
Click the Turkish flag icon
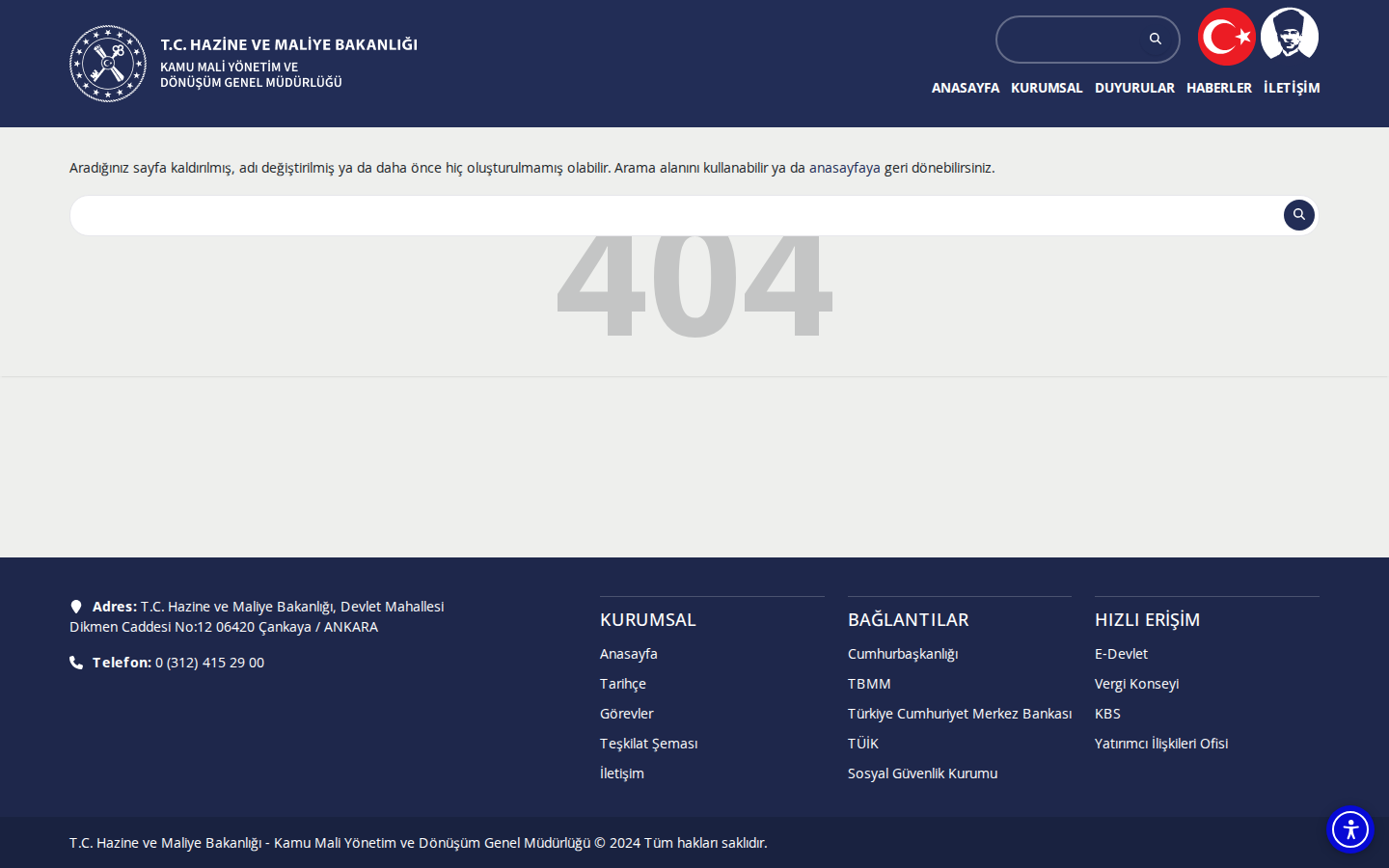pos(1227,37)
